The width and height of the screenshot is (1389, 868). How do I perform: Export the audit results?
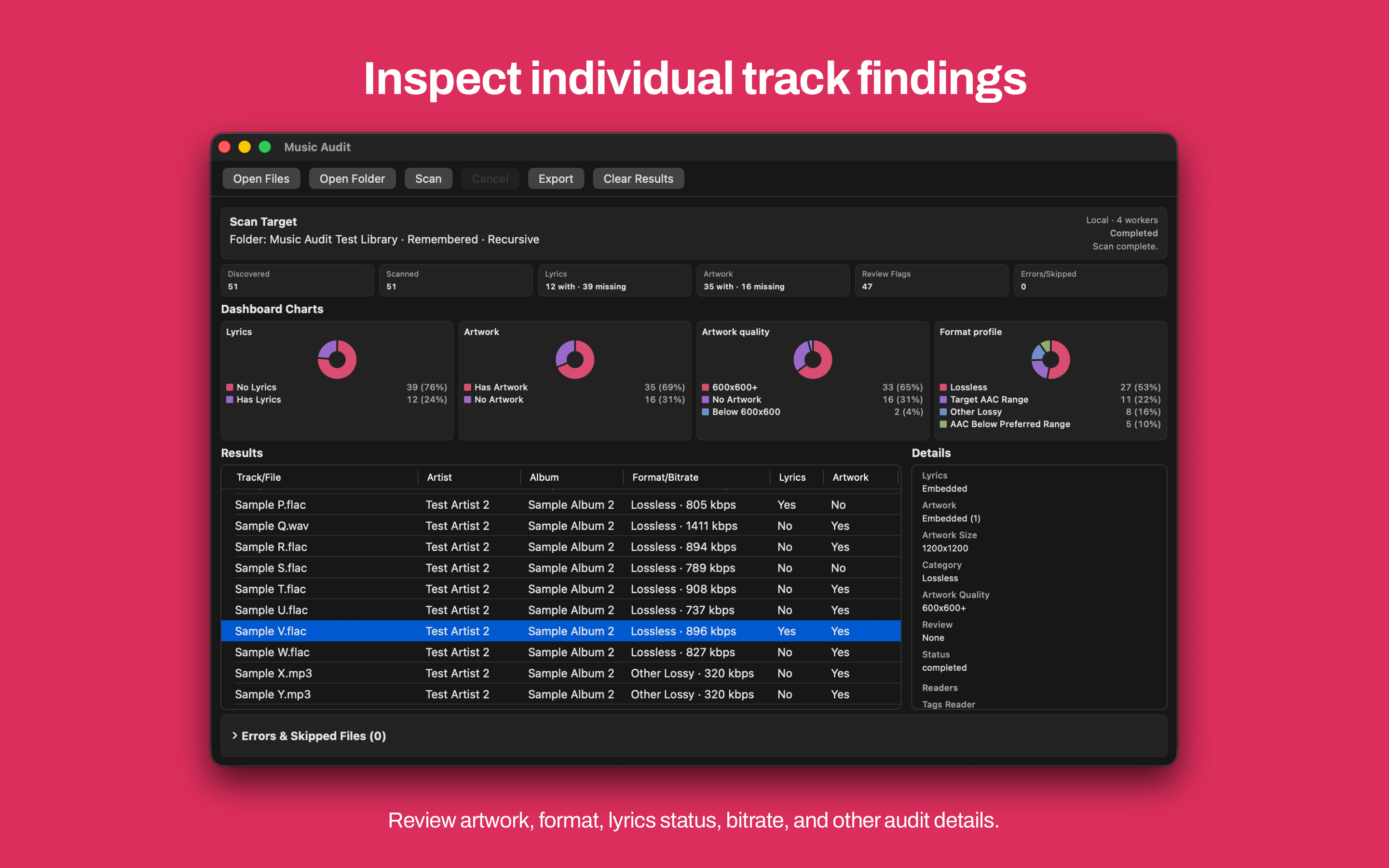click(x=555, y=178)
